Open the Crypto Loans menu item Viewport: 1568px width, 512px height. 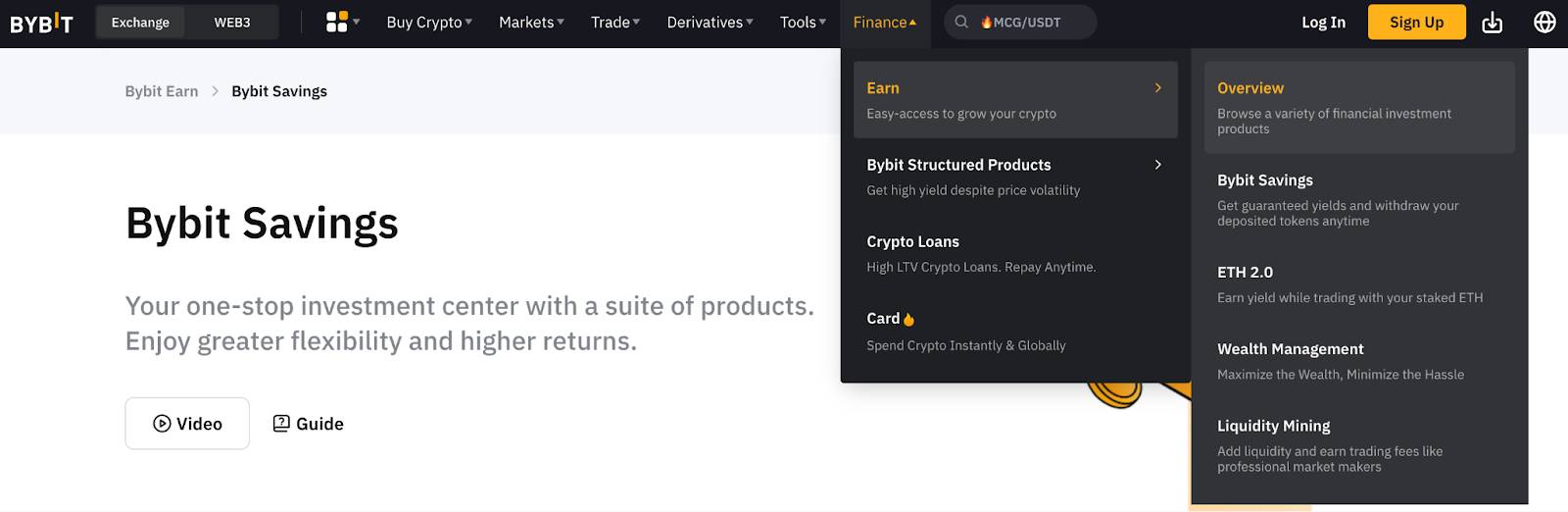(x=1015, y=253)
